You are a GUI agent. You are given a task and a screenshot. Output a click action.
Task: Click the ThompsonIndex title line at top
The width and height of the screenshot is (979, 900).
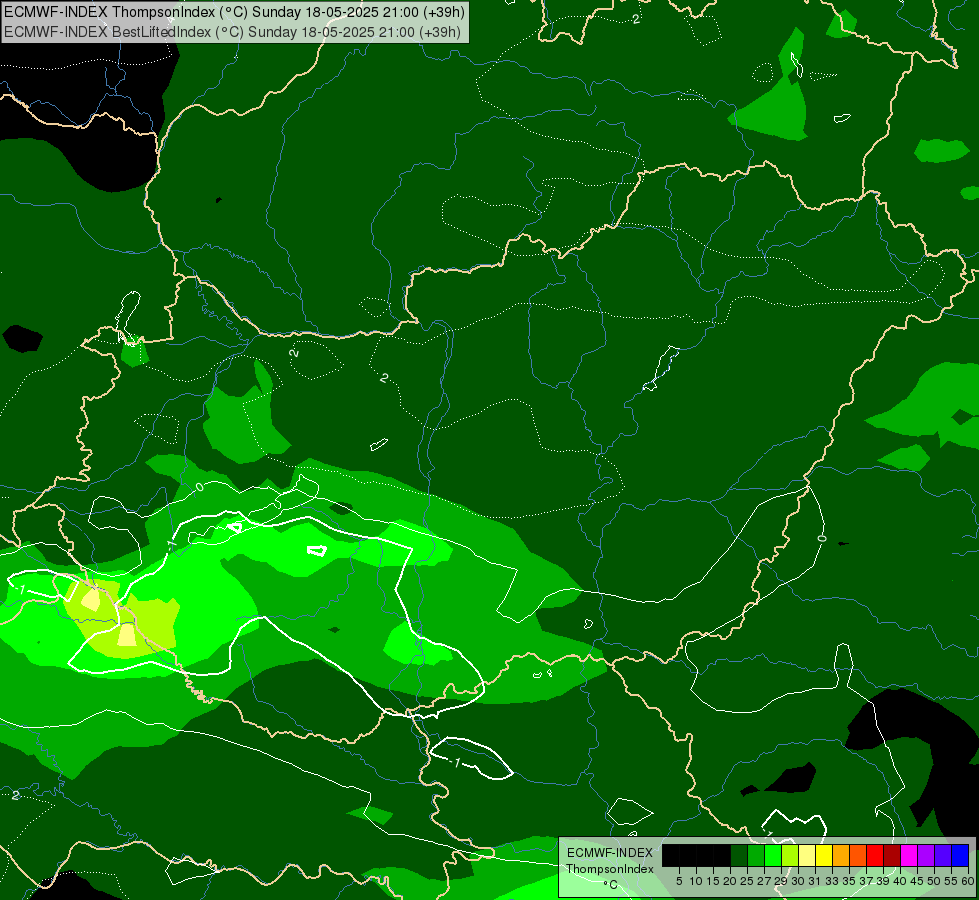[x=234, y=12]
